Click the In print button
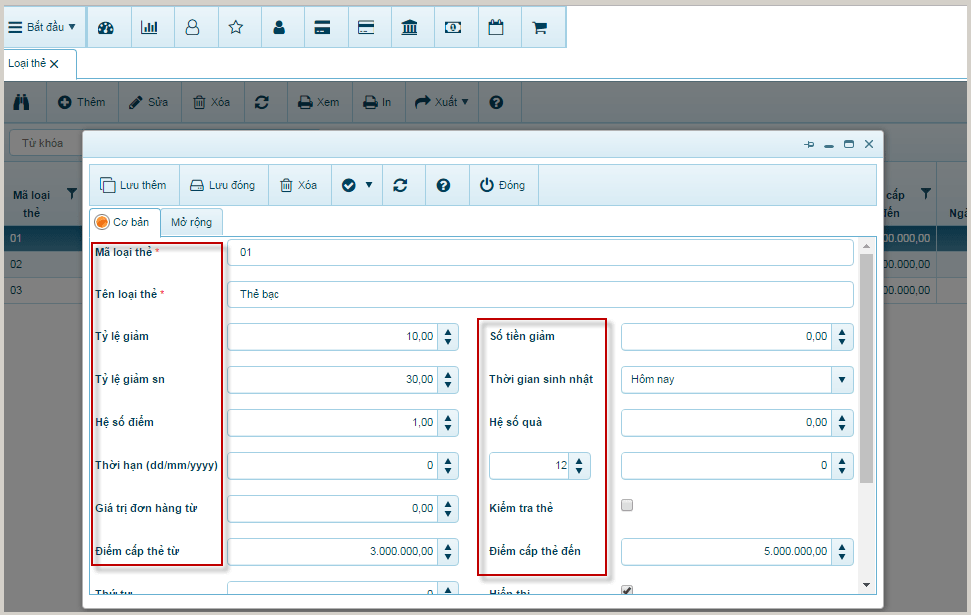This screenshot has width=971, height=615. (x=377, y=102)
